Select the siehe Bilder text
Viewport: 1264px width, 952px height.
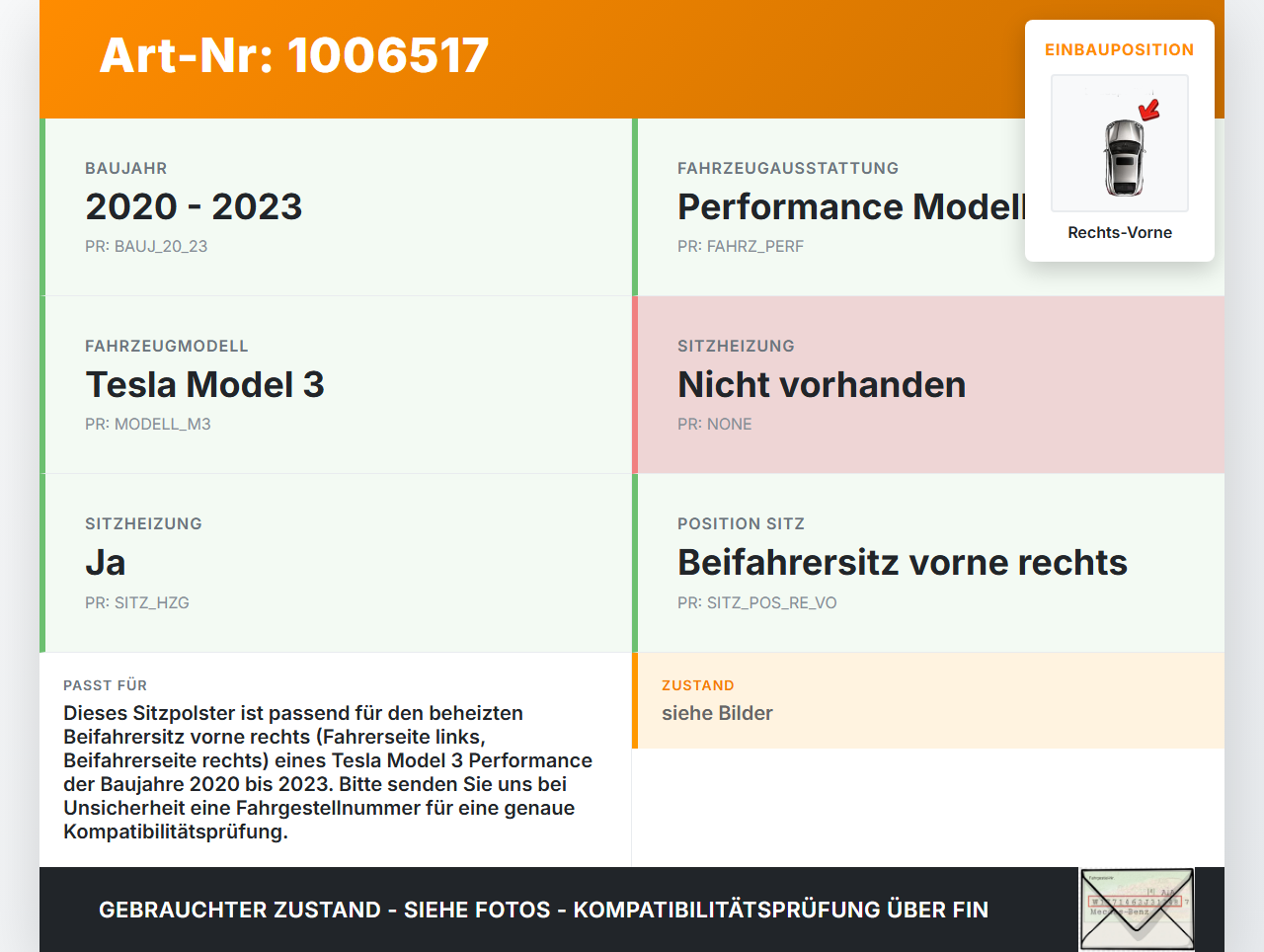click(717, 713)
